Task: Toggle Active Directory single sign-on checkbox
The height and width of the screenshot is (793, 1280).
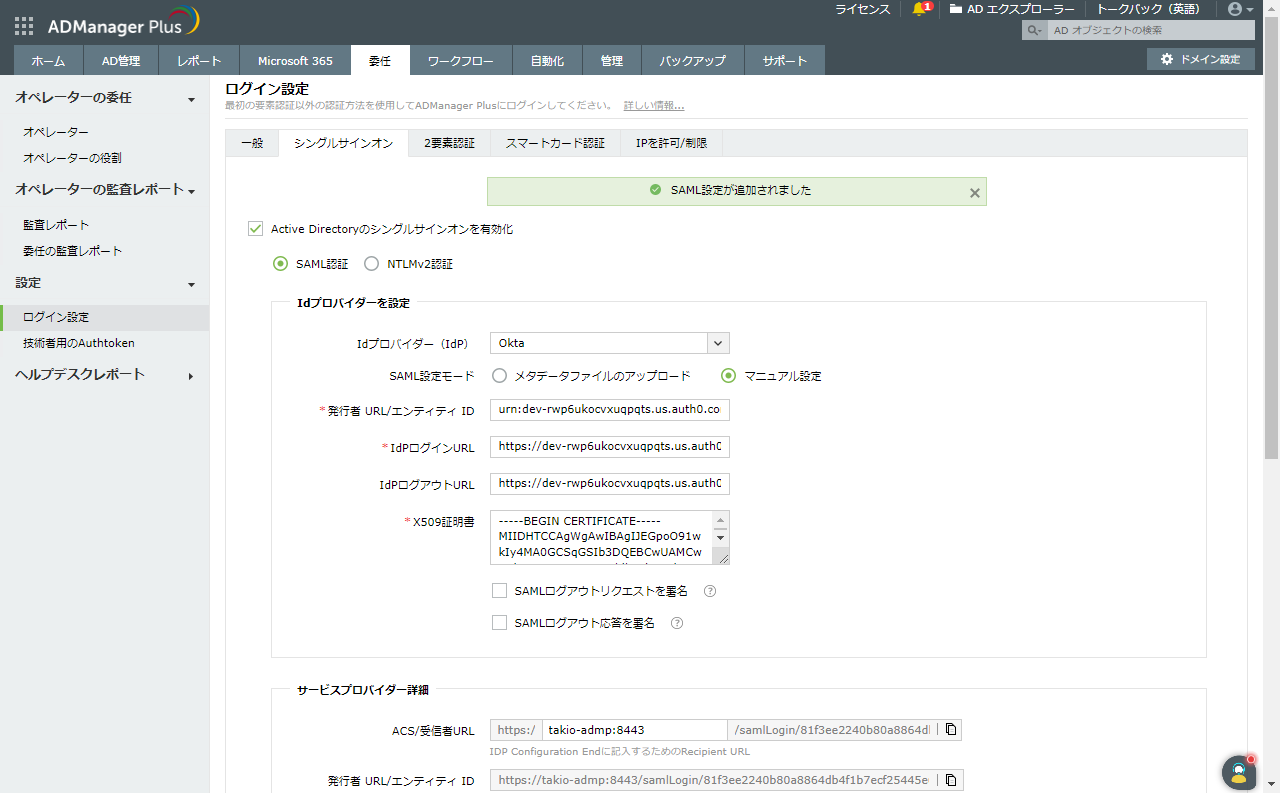Action: (x=255, y=229)
